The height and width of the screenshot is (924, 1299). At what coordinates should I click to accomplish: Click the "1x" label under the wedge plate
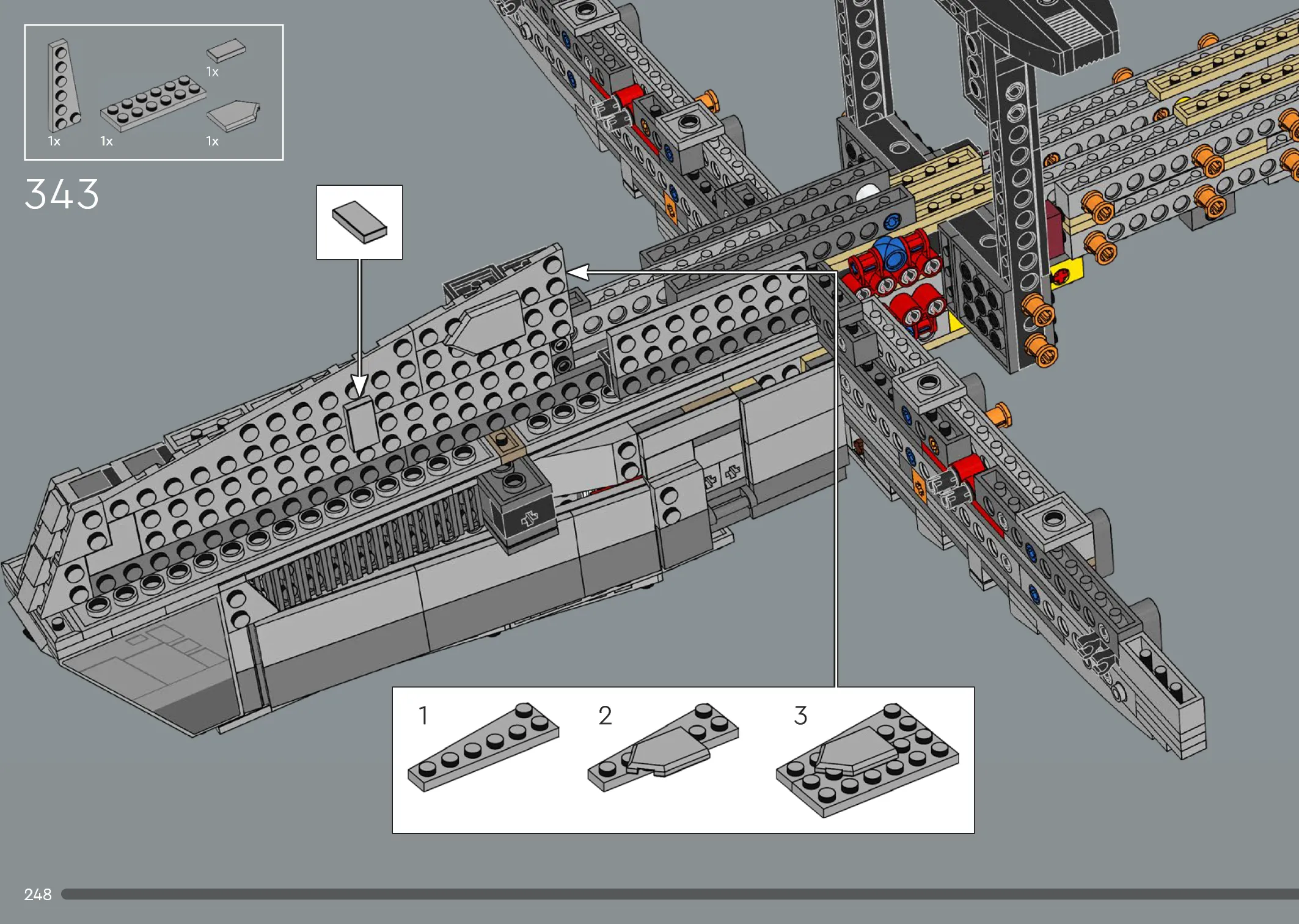pyautogui.click(x=54, y=141)
